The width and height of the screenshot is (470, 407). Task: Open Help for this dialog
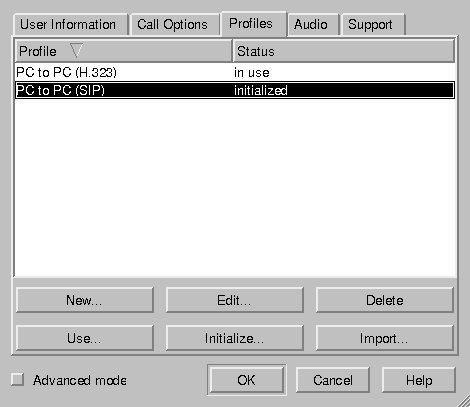[x=419, y=380]
